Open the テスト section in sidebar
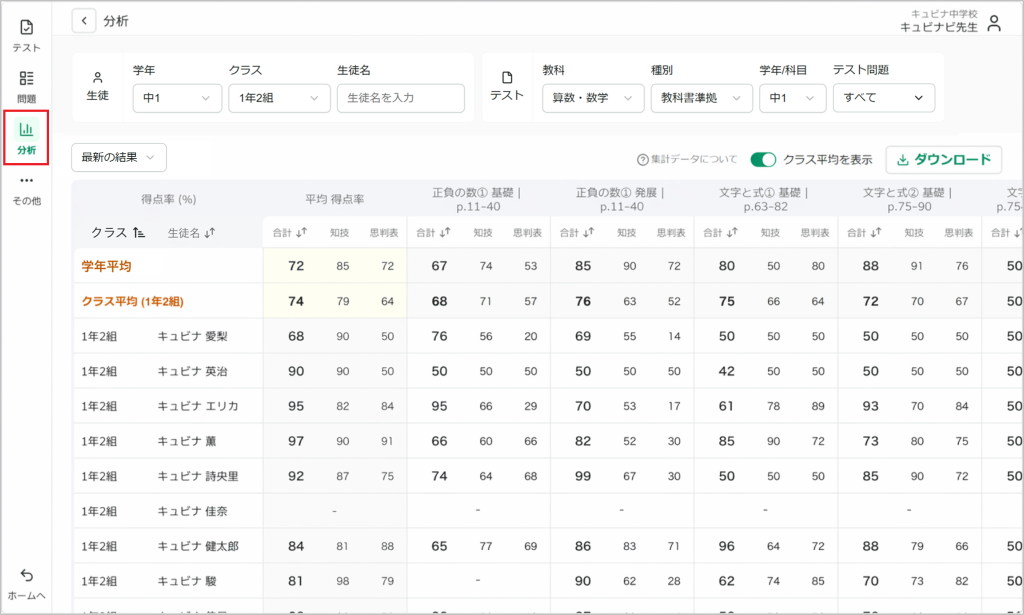Viewport: 1024px width, 615px height. pos(26,35)
